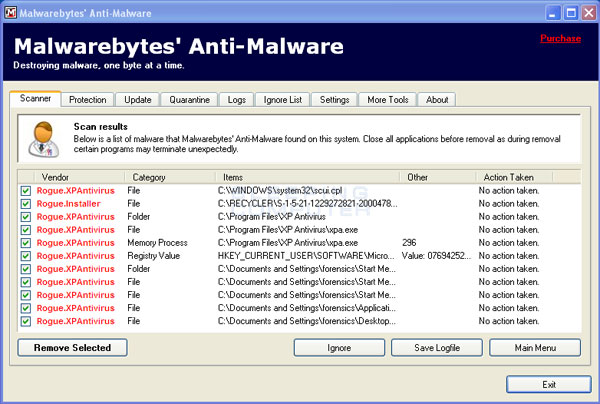Viewport: 600px width, 404px height.
Task: Open the Update tab
Action: pos(138,100)
